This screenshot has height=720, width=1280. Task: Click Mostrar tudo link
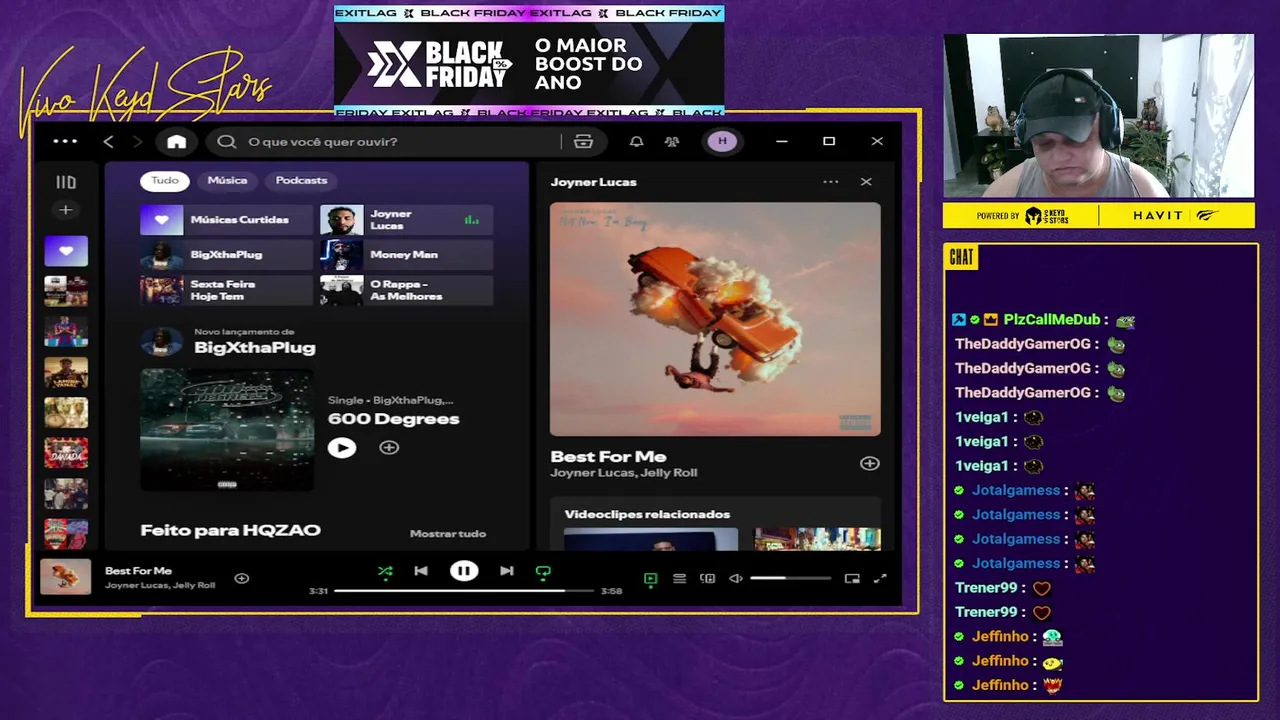(448, 534)
